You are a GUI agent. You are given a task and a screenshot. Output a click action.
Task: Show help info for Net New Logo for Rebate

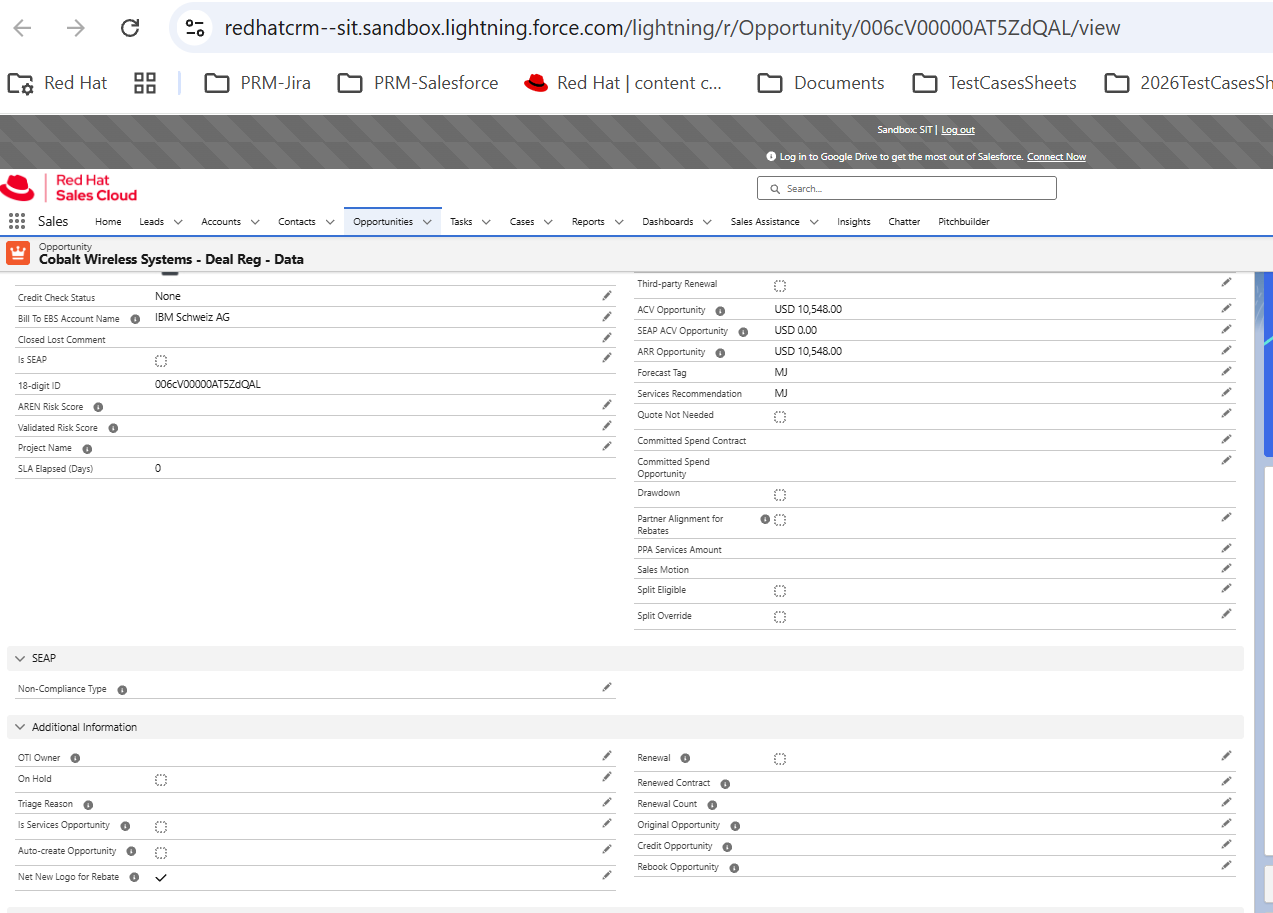coord(134,877)
